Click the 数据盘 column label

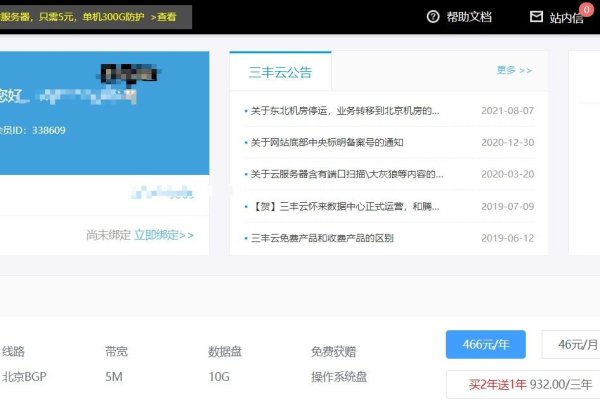(225, 351)
